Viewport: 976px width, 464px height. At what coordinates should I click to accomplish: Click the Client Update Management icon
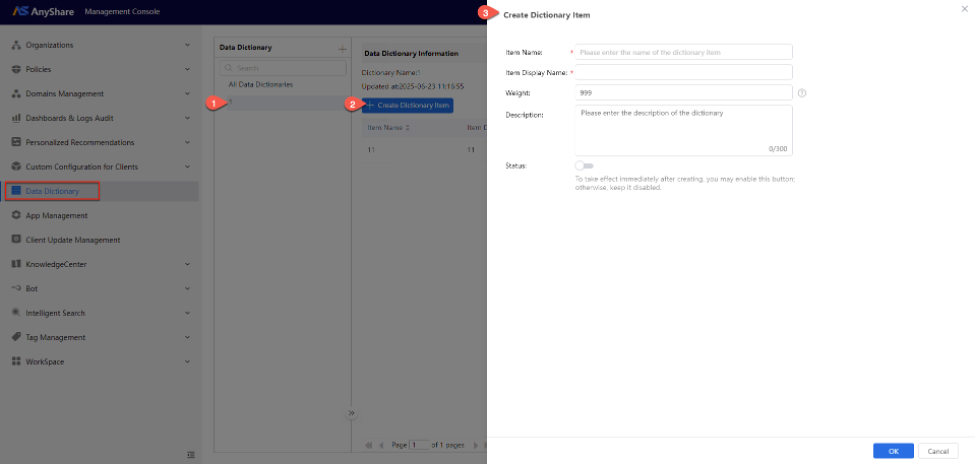[17, 239]
